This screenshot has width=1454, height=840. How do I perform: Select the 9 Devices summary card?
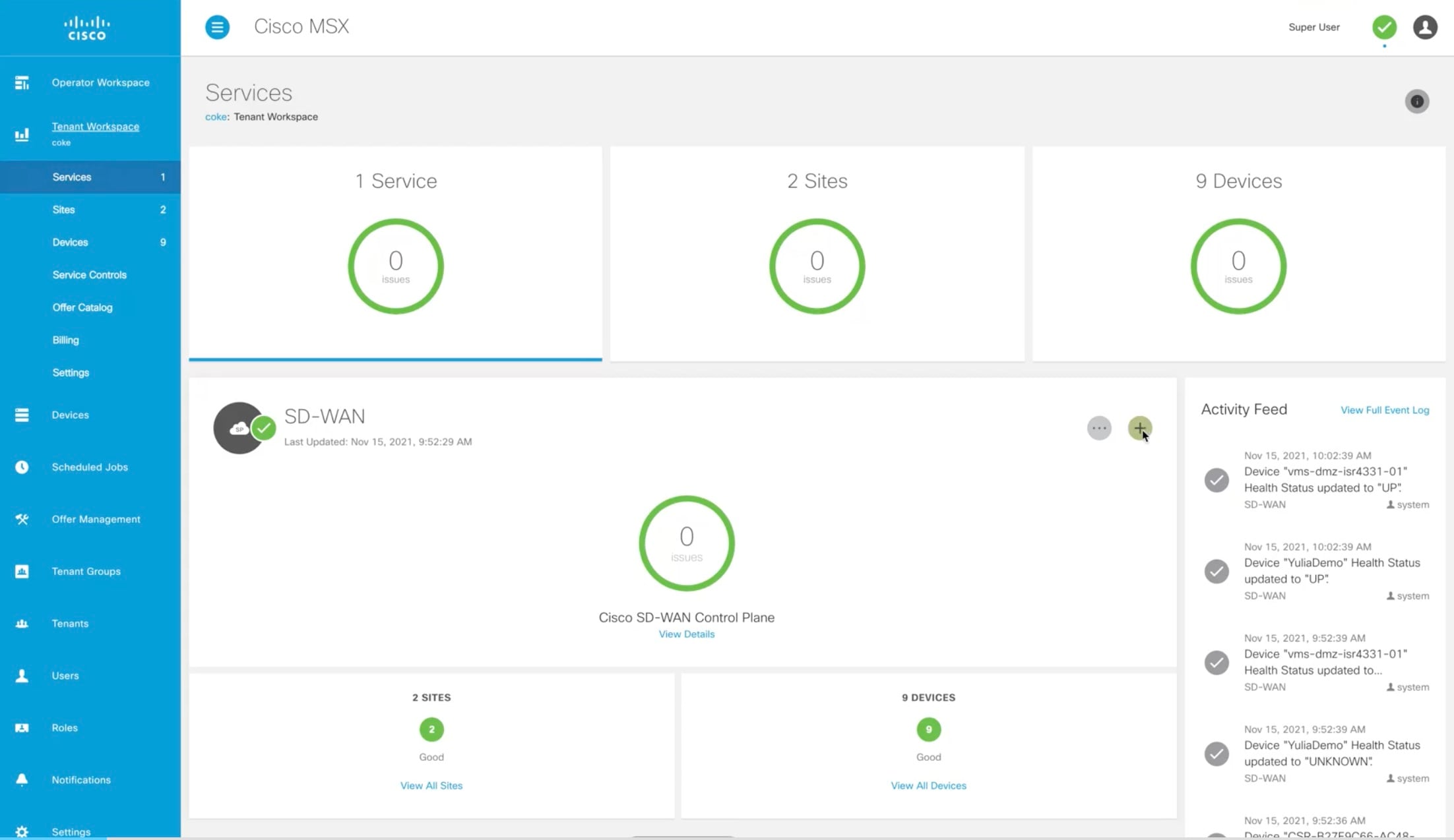pyautogui.click(x=1238, y=254)
